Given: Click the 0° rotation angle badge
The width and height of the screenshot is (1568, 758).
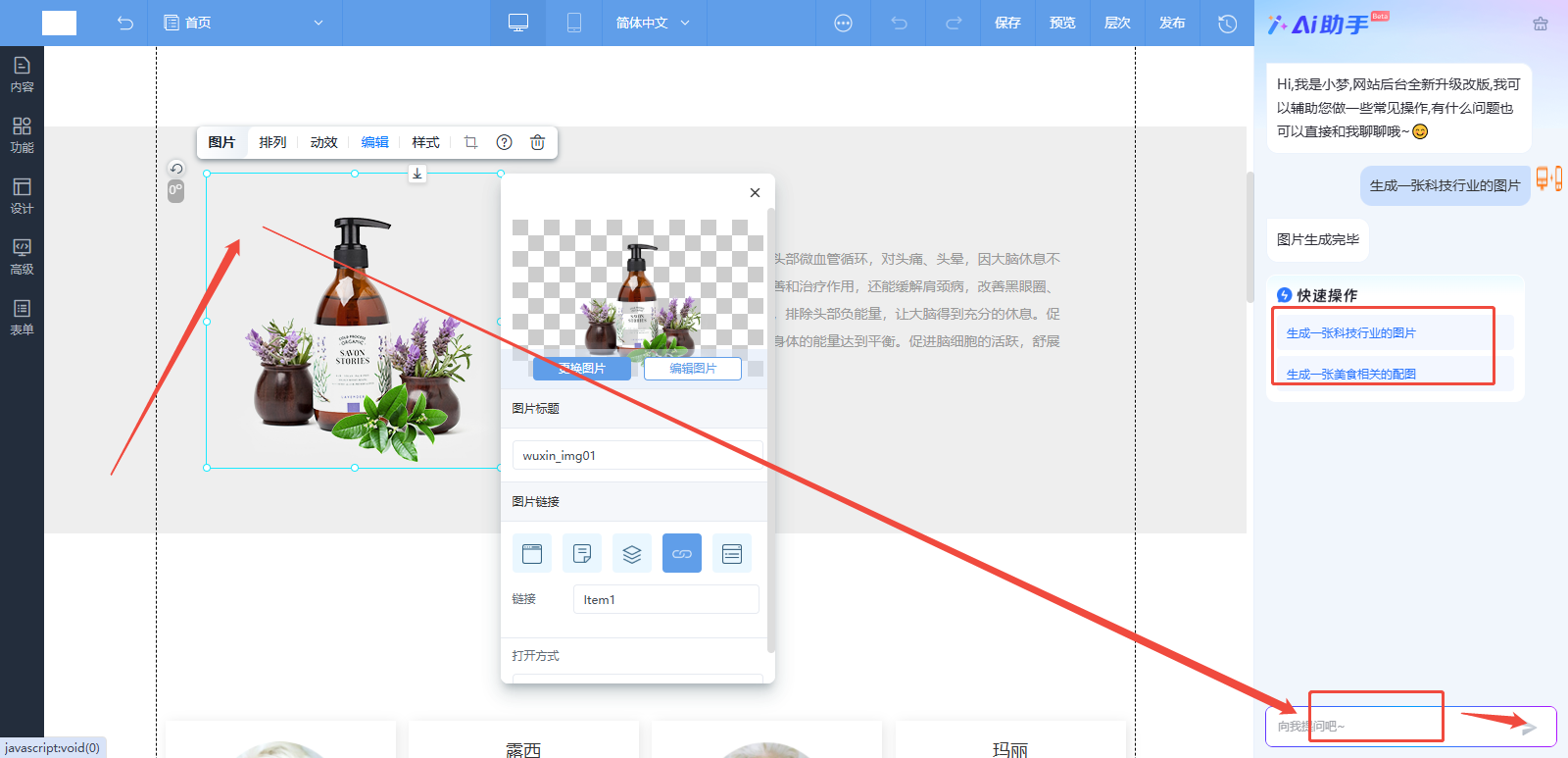Looking at the screenshot, I should tap(175, 190).
